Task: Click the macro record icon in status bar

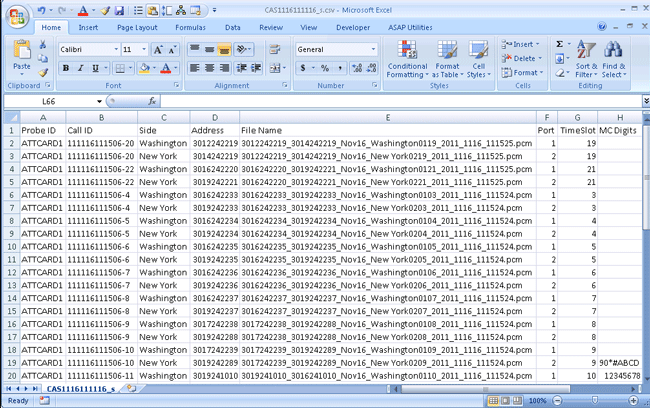Action: pos(44,400)
